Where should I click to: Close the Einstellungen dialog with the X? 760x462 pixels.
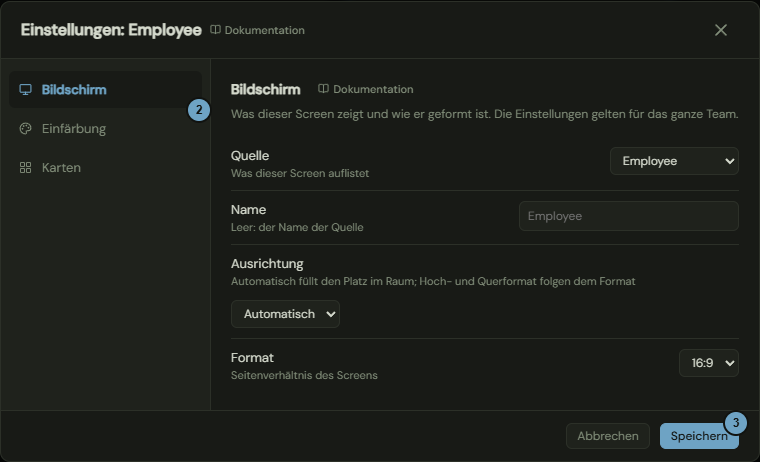[x=721, y=30]
